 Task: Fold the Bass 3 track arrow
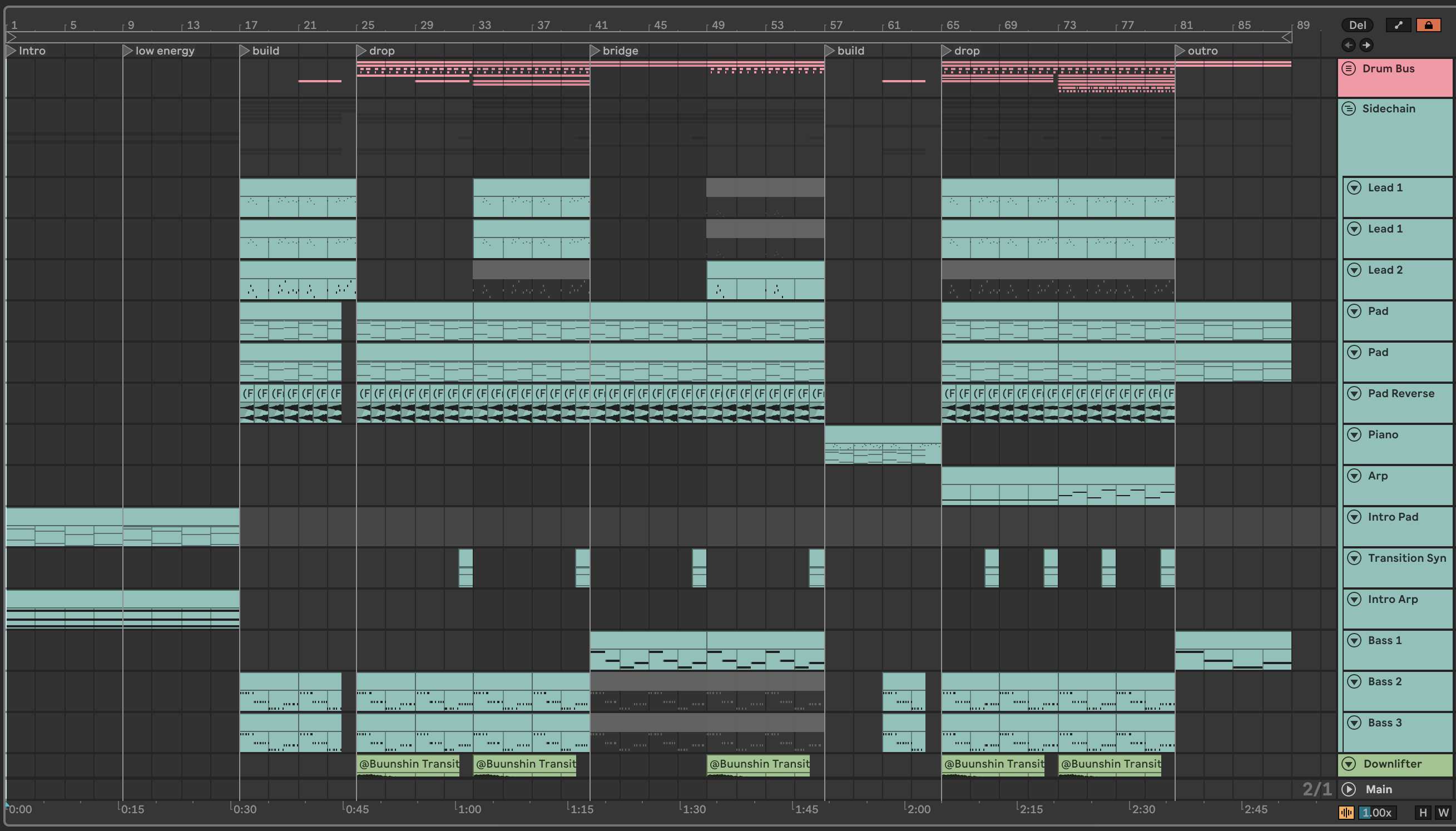click(x=1354, y=723)
